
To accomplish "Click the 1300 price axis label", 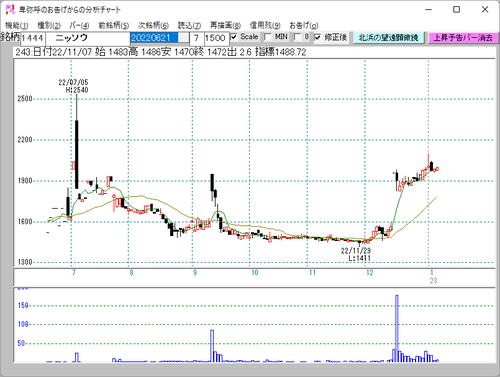I will (x=25, y=262).
